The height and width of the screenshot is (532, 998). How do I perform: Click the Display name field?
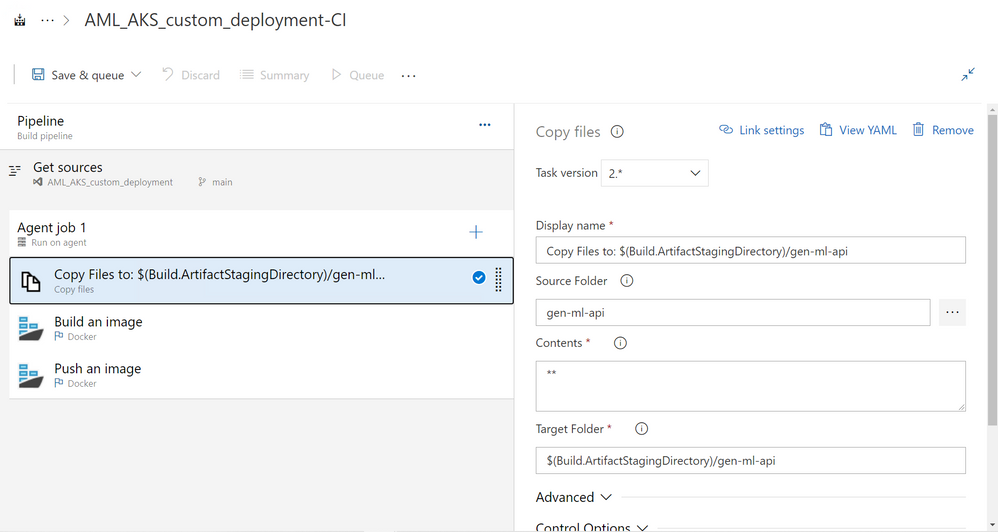tap(750, 251)
